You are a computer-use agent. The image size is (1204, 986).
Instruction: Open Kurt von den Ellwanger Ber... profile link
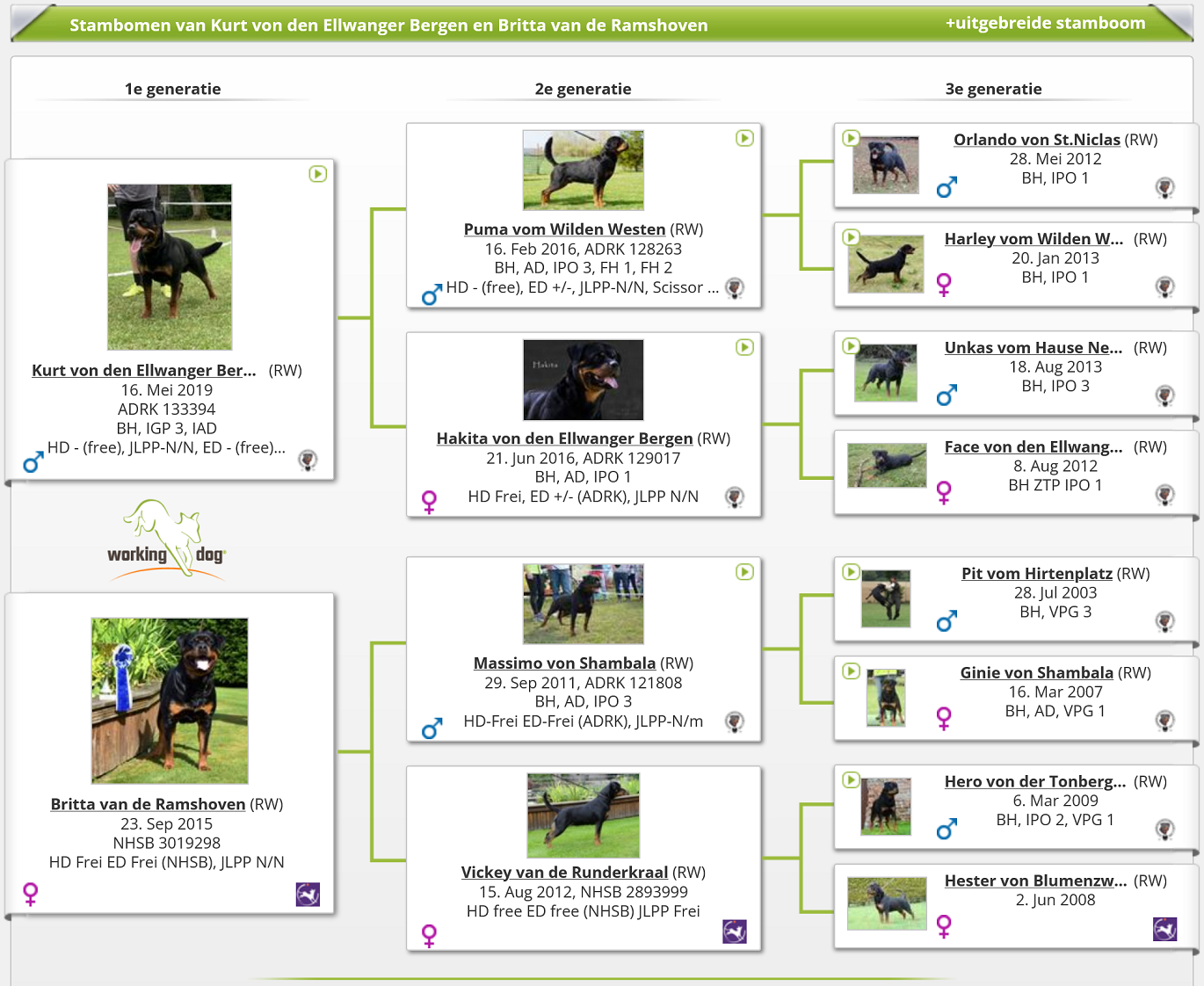(144, 370)
